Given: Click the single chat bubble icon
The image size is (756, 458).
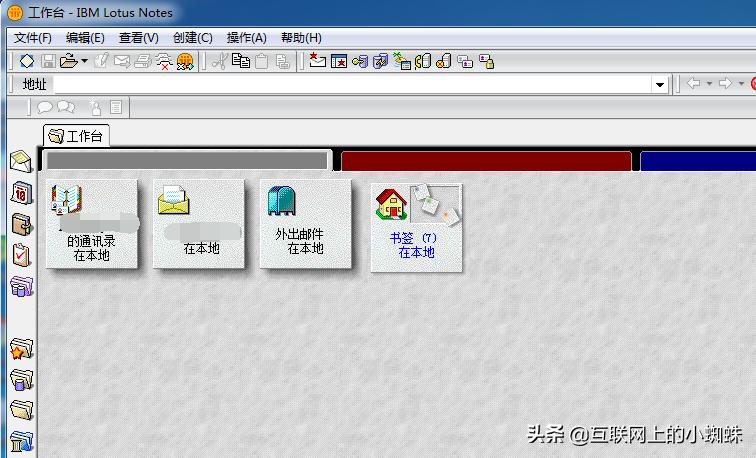Looking at the screenshot, I should click(45, 107).
